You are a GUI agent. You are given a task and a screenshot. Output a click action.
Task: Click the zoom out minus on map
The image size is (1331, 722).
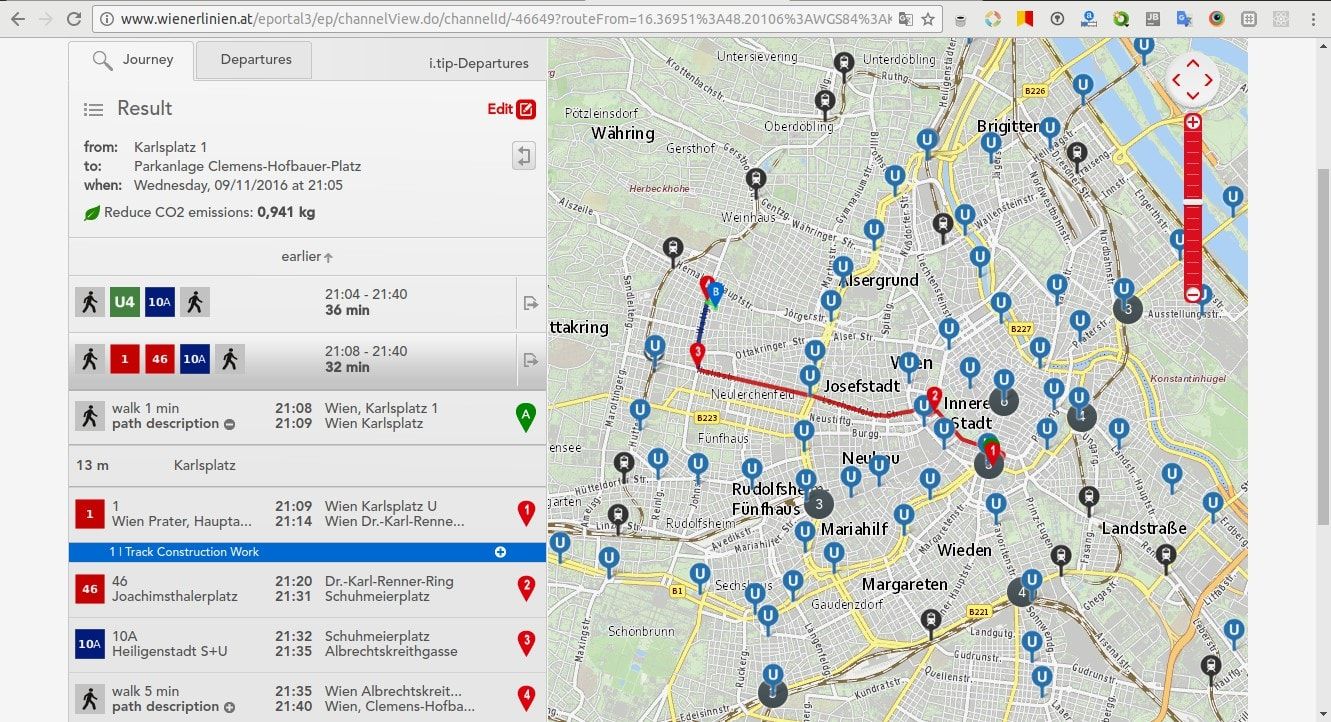1192,293
